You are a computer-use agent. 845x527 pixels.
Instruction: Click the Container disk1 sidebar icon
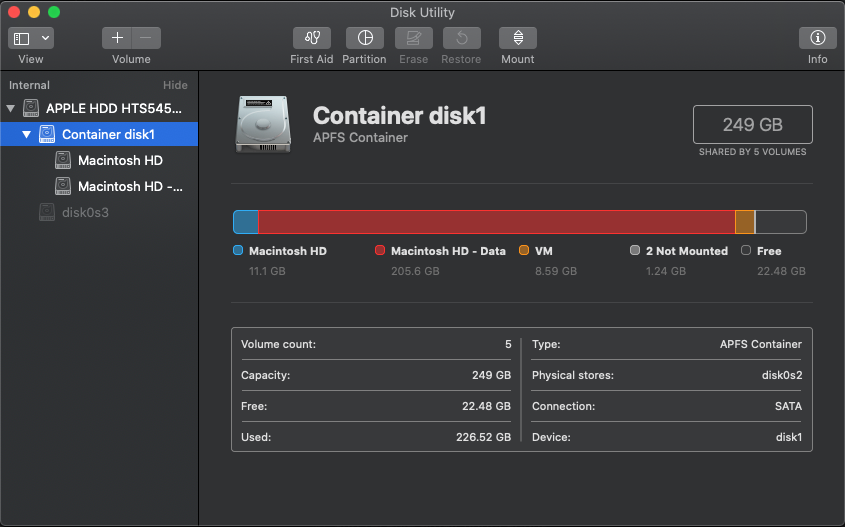47,134
